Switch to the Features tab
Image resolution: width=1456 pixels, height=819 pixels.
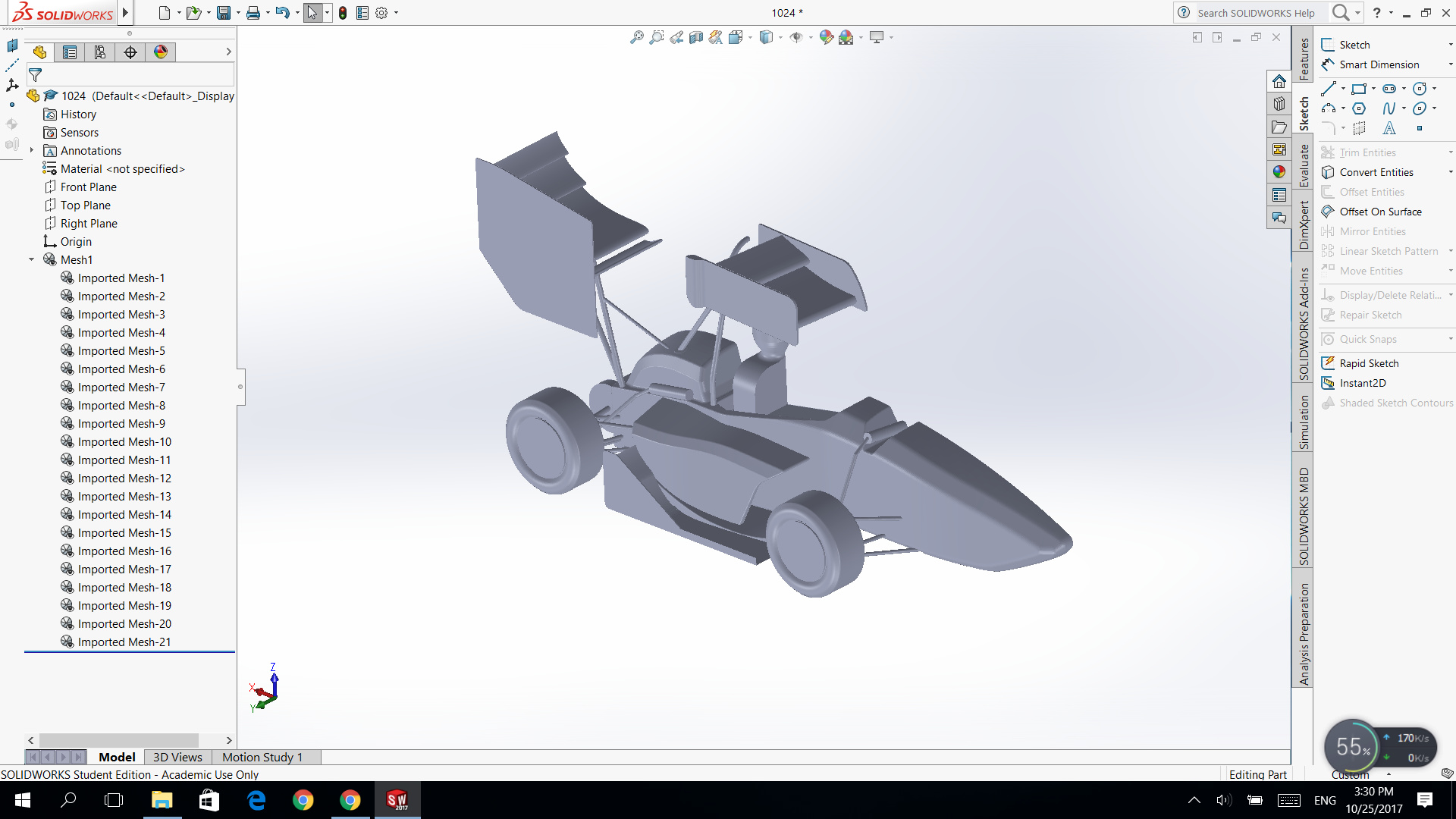point(1304,59)
